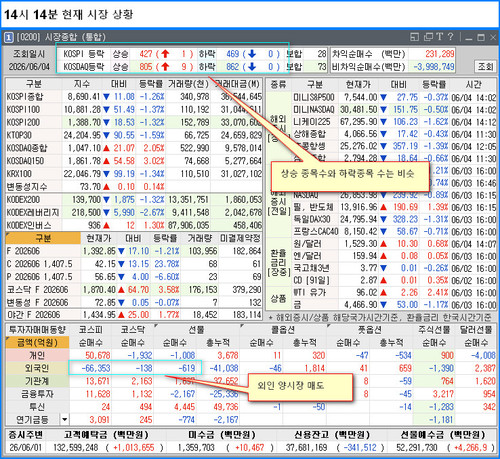Click the 국고채3년 row label

[311, 268]
